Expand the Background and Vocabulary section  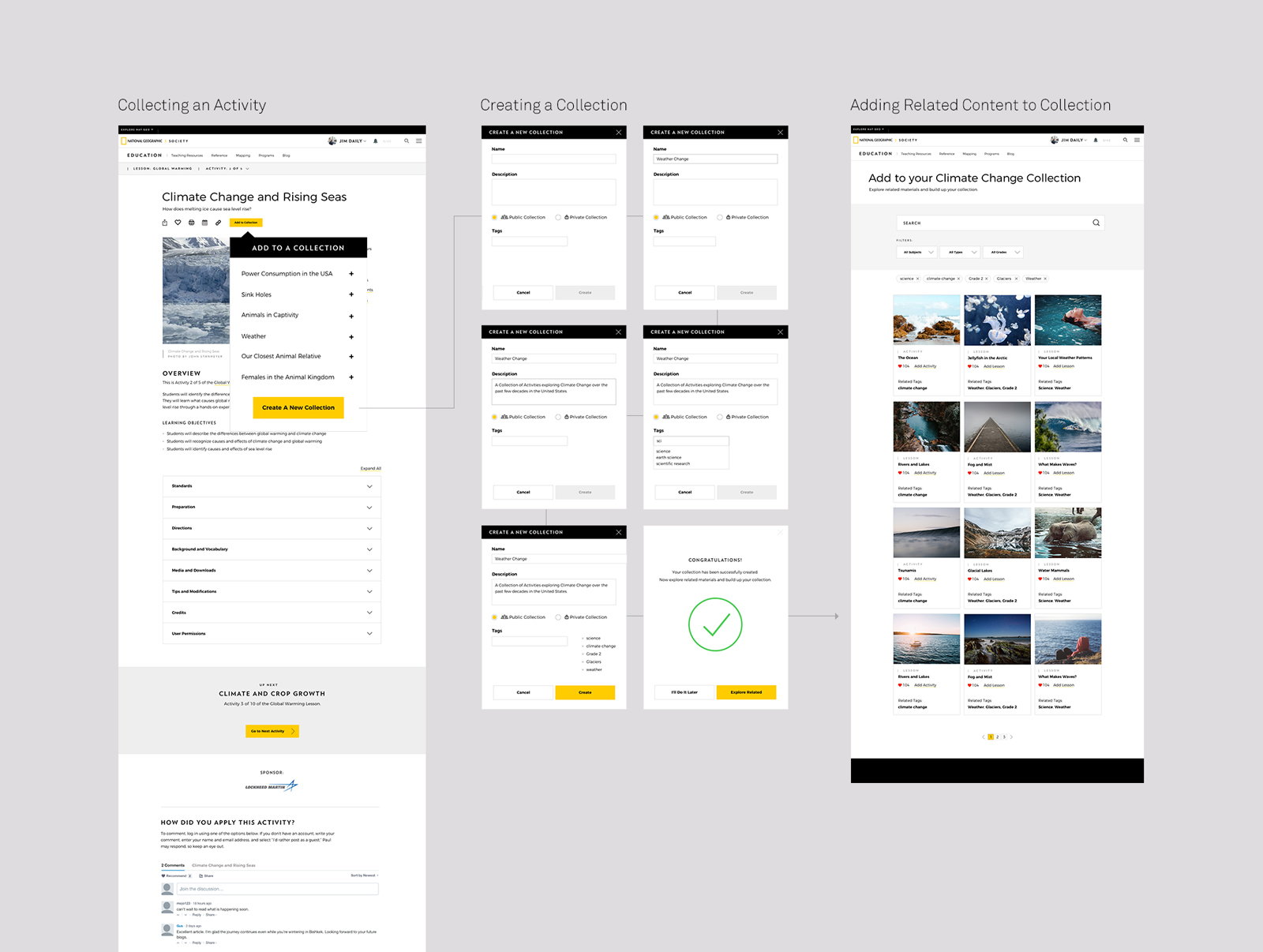271,549
